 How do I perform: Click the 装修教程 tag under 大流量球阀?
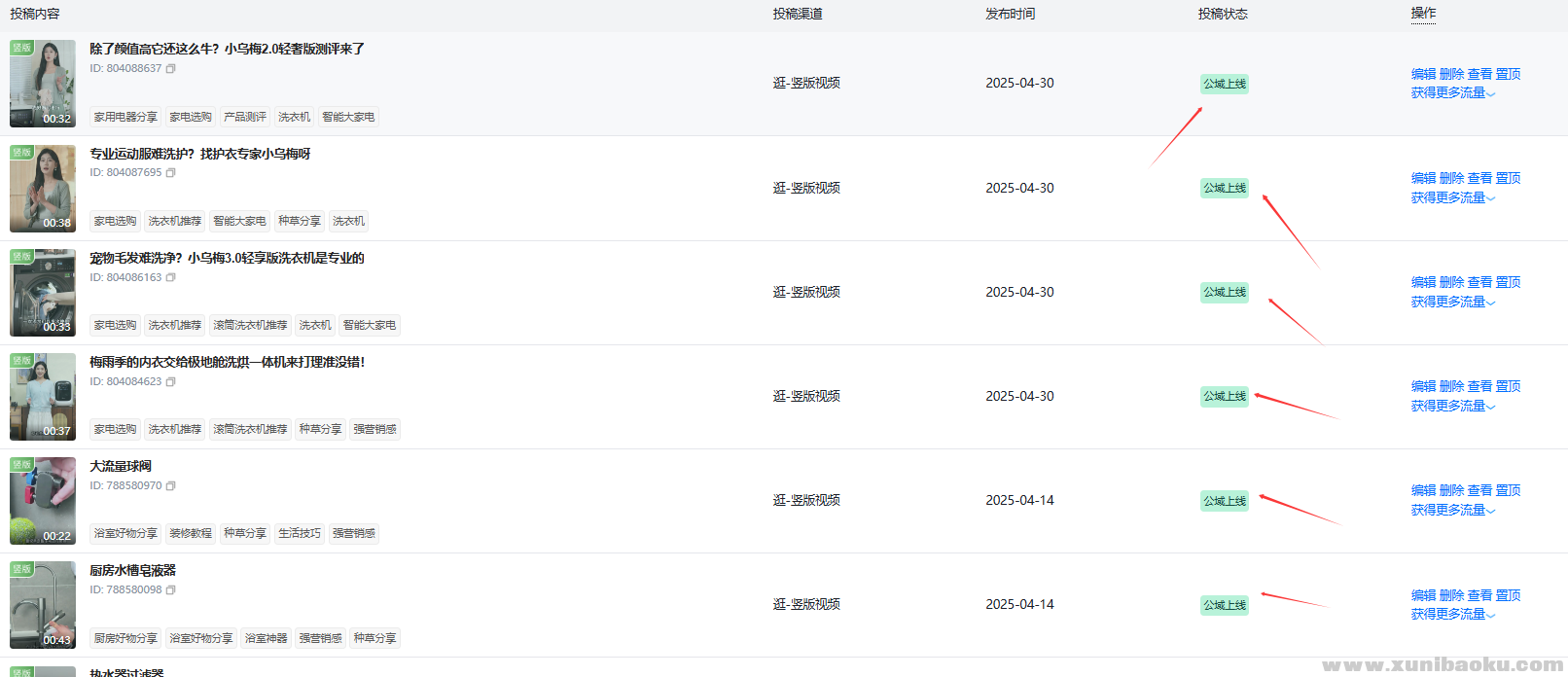(191, 533)
